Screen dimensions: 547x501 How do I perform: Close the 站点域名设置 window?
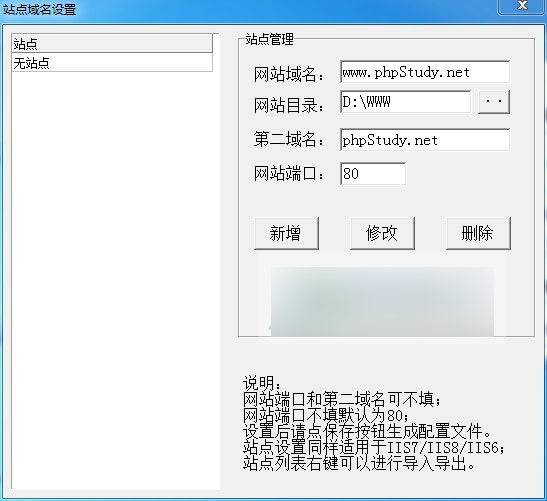pyautogui.click(x=522, y=6)
